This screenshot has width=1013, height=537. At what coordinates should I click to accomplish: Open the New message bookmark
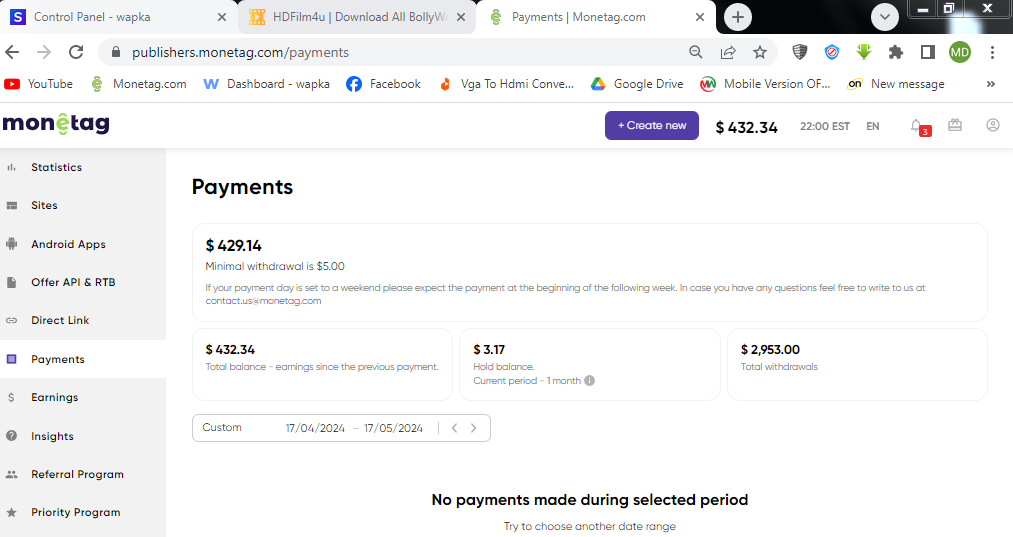(x=896, y=84)
